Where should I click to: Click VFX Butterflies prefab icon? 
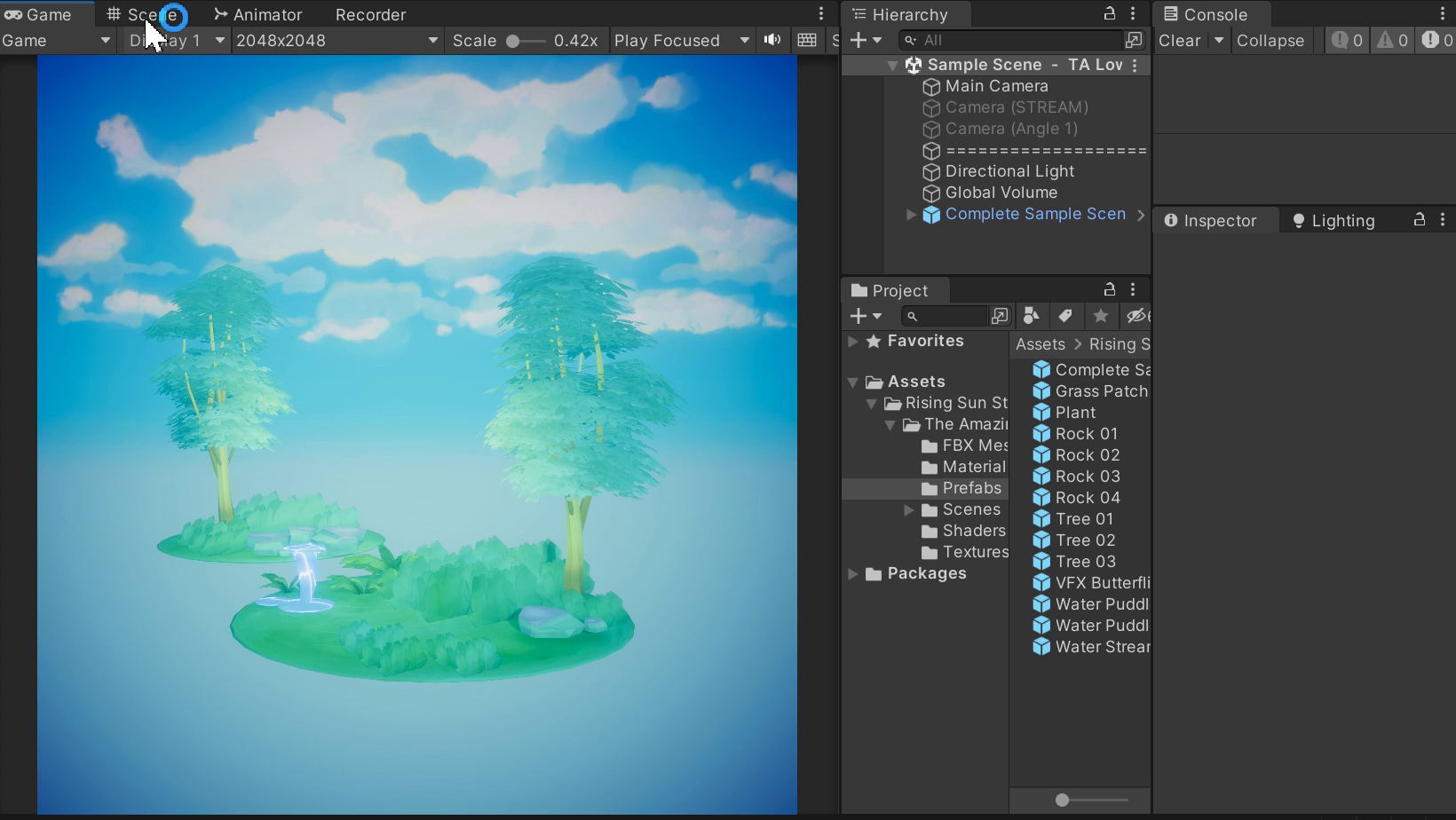pos(1041,583)
